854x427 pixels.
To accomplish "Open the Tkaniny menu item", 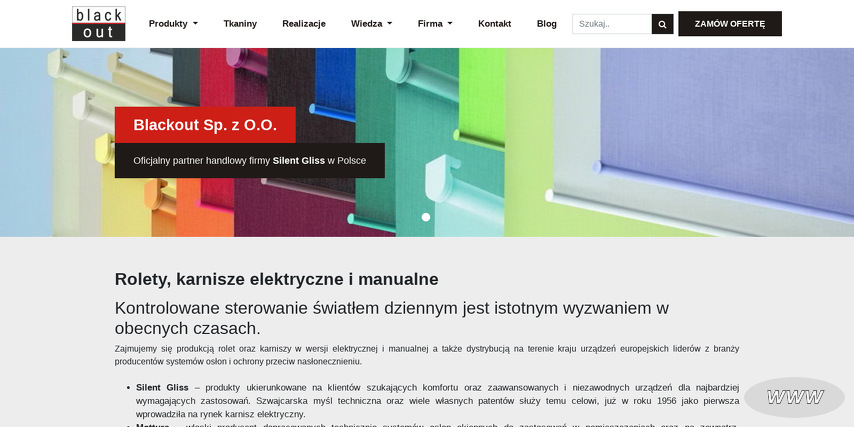I will point(240,24).
